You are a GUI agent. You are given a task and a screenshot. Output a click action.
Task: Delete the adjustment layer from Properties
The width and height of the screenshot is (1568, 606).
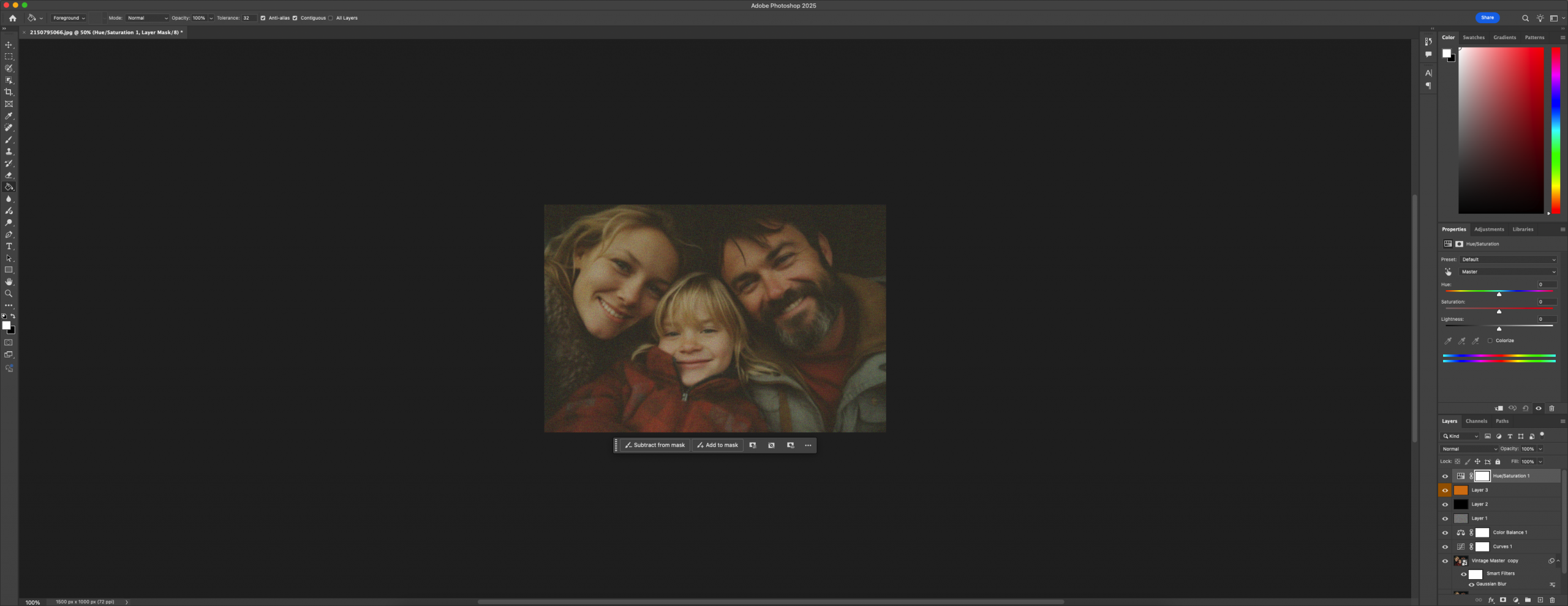click(1551, 408)
